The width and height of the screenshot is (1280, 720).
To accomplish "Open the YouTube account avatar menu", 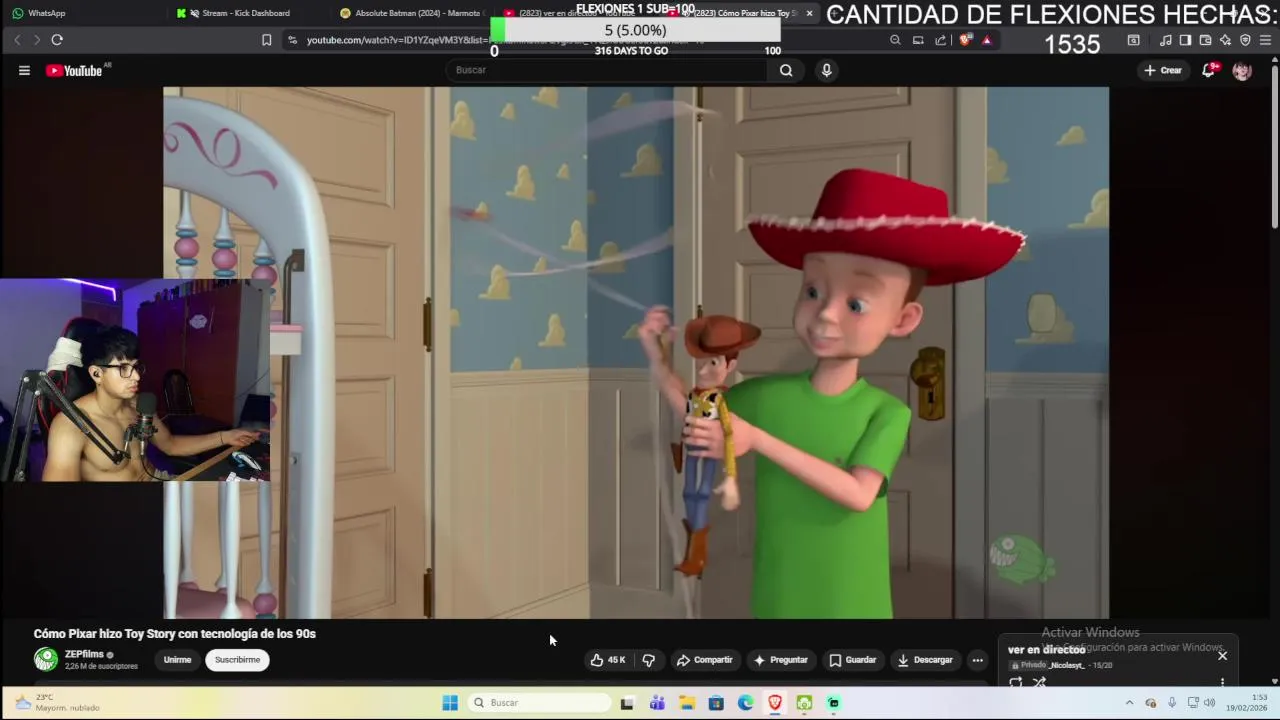I will point(1242,70).
